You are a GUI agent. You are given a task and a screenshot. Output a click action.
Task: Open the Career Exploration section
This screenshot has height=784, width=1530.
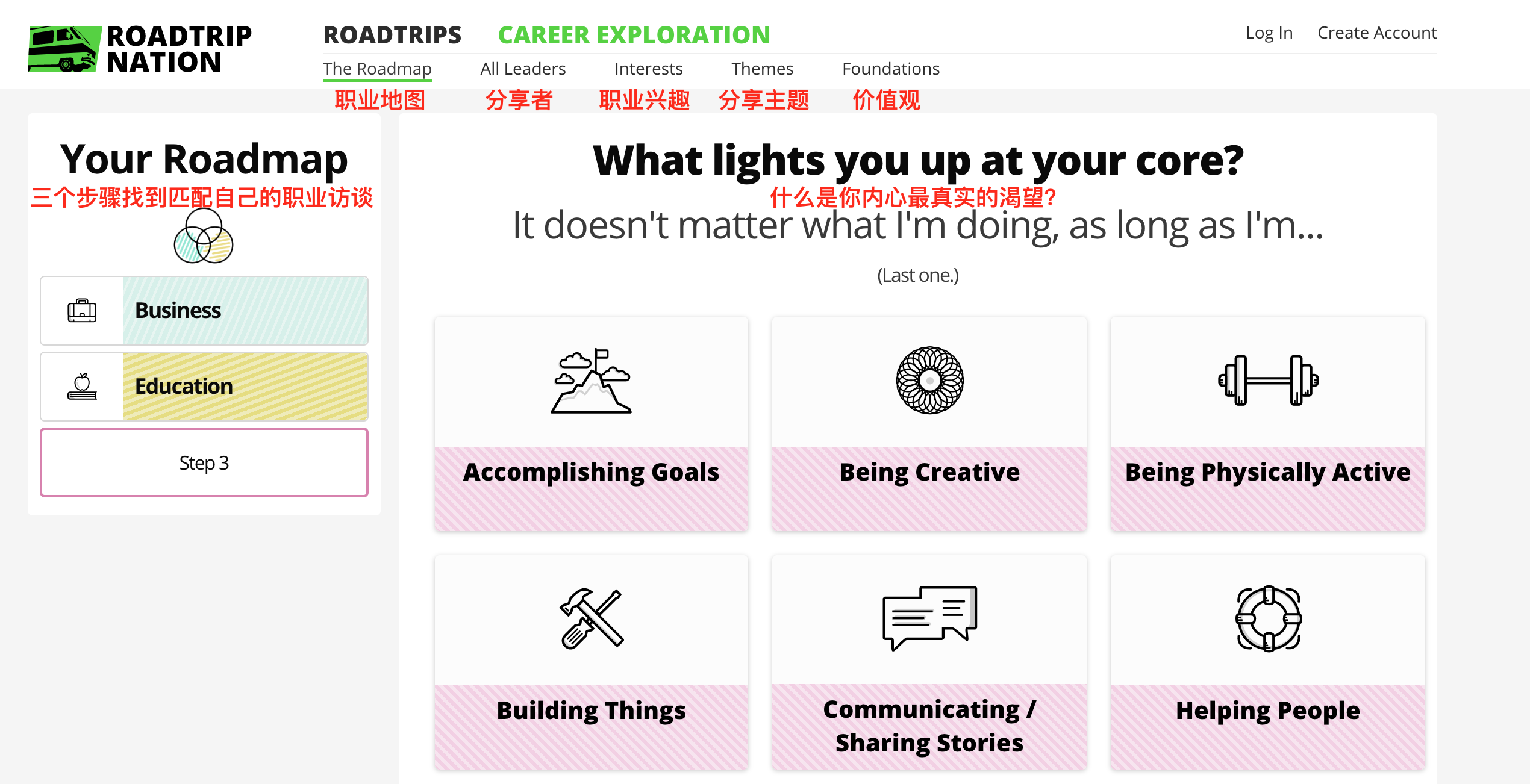point(634,35)
